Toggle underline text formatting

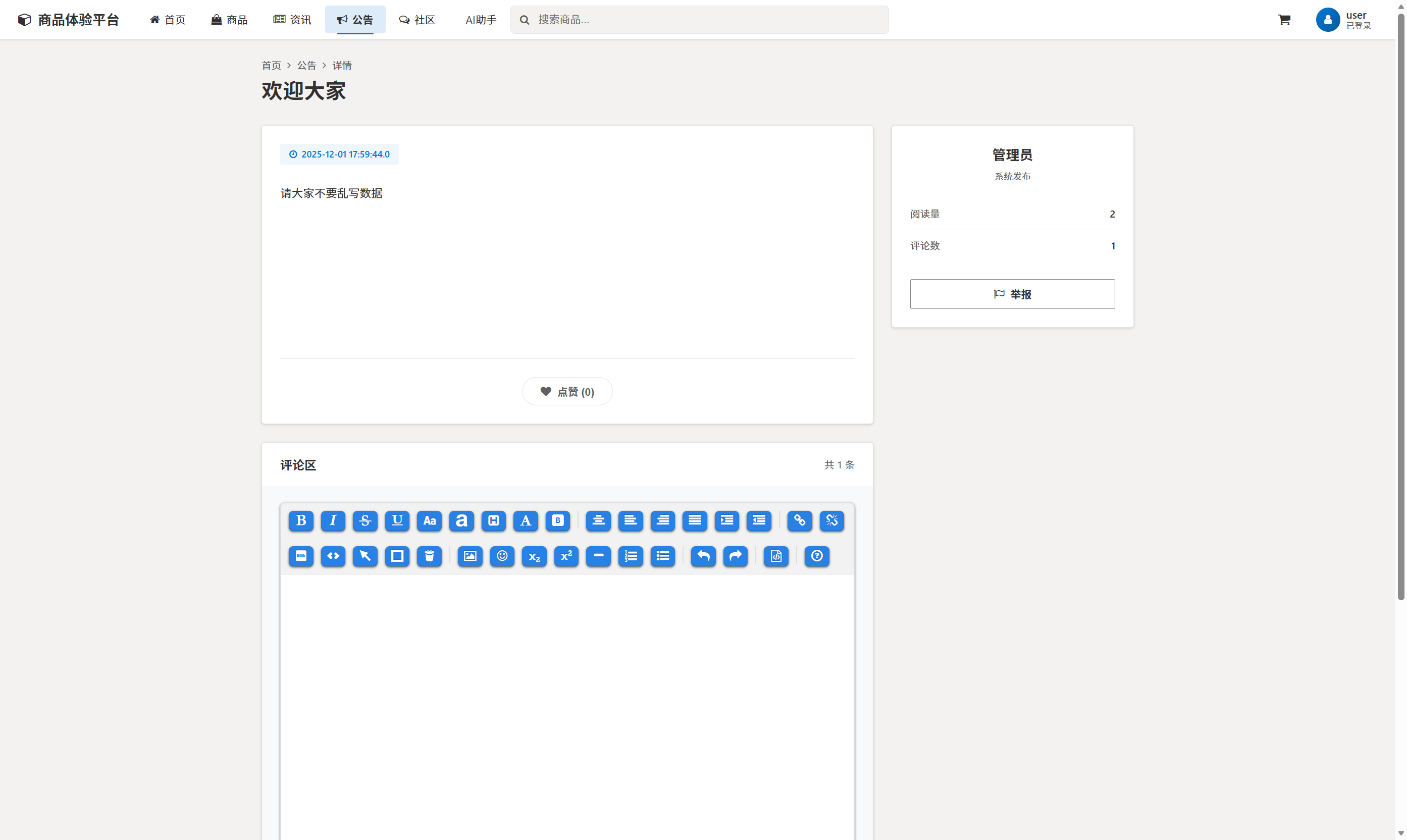click(397, 521)
